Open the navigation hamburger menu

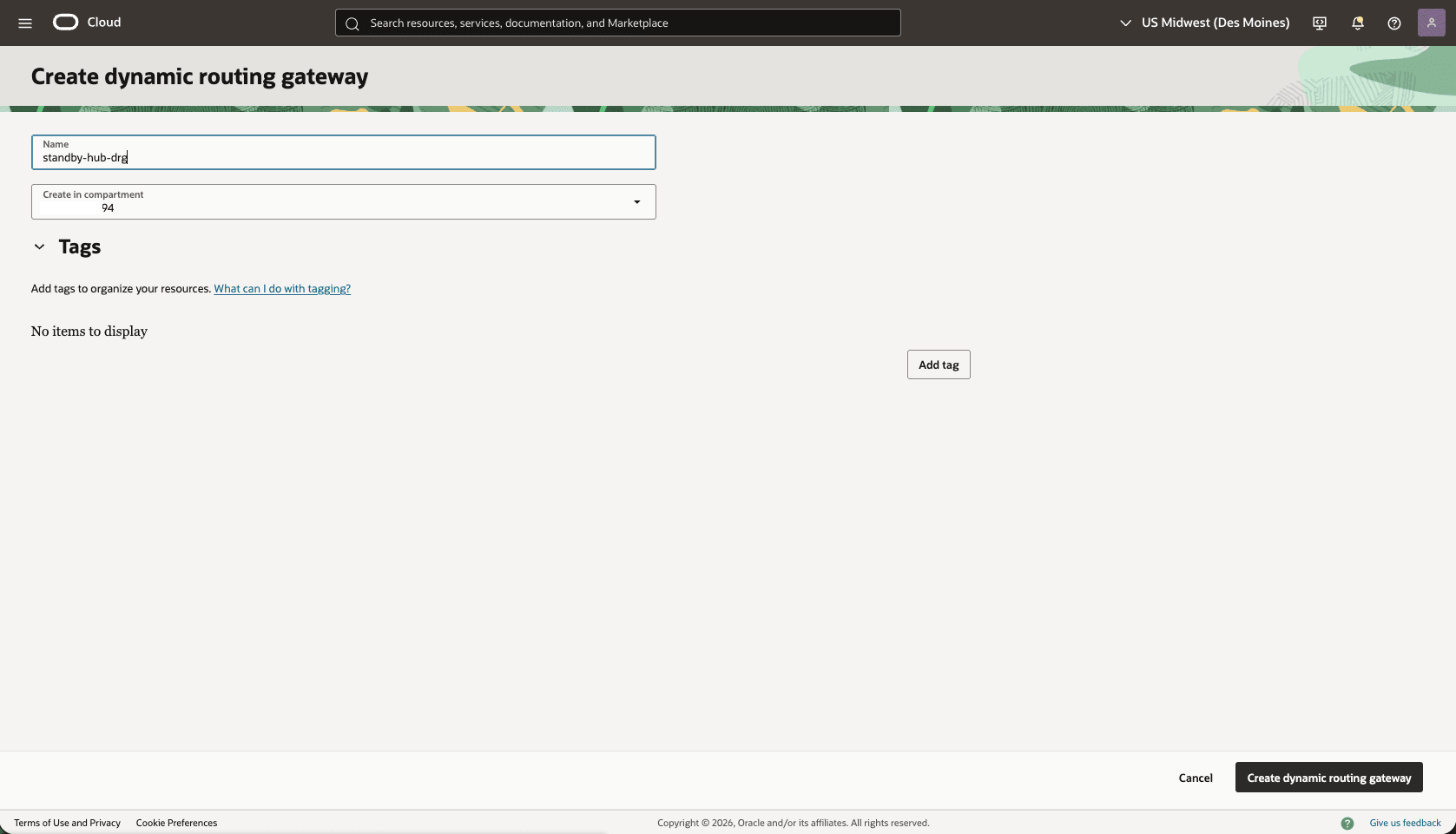24,23
